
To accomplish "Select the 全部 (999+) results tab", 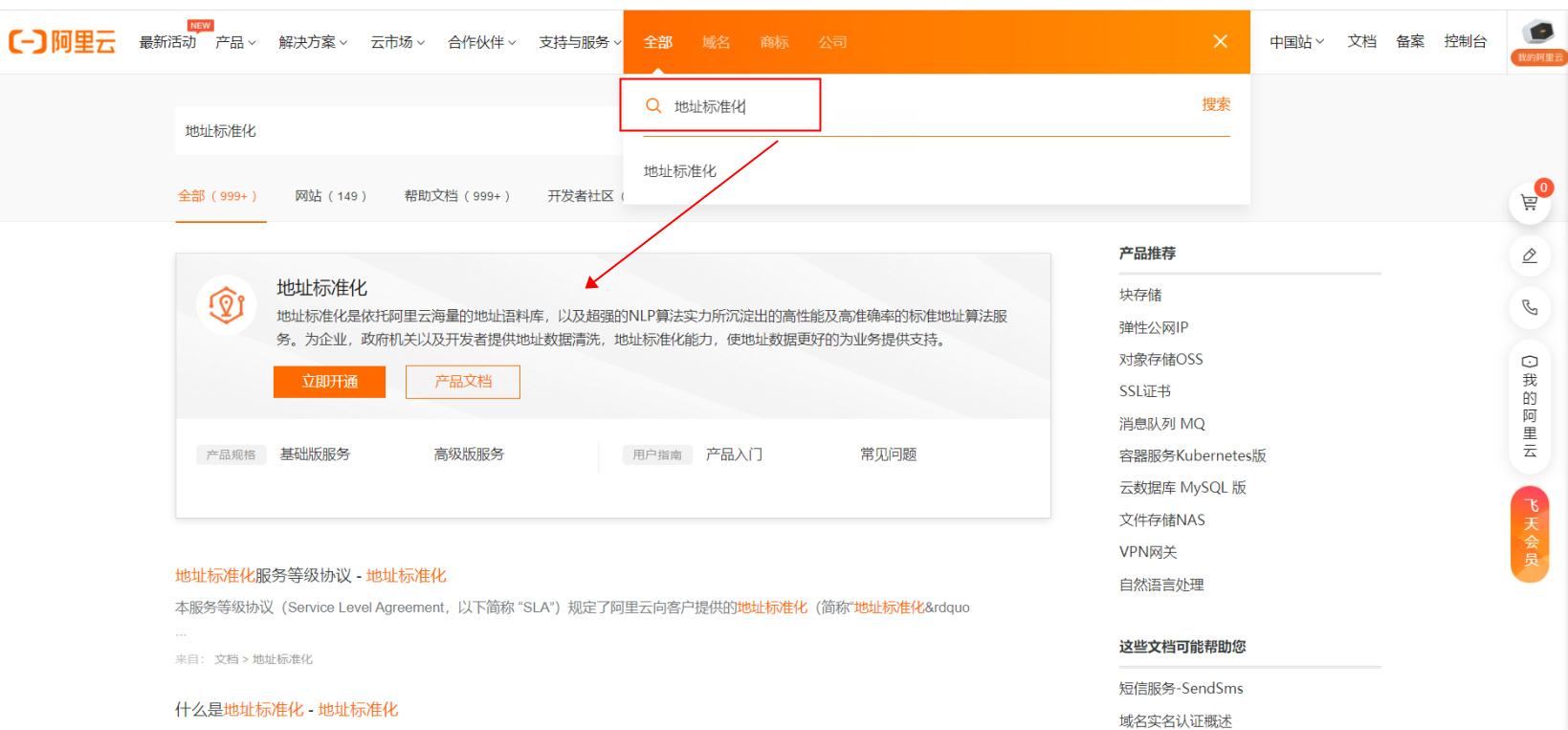I will point(218,196).
